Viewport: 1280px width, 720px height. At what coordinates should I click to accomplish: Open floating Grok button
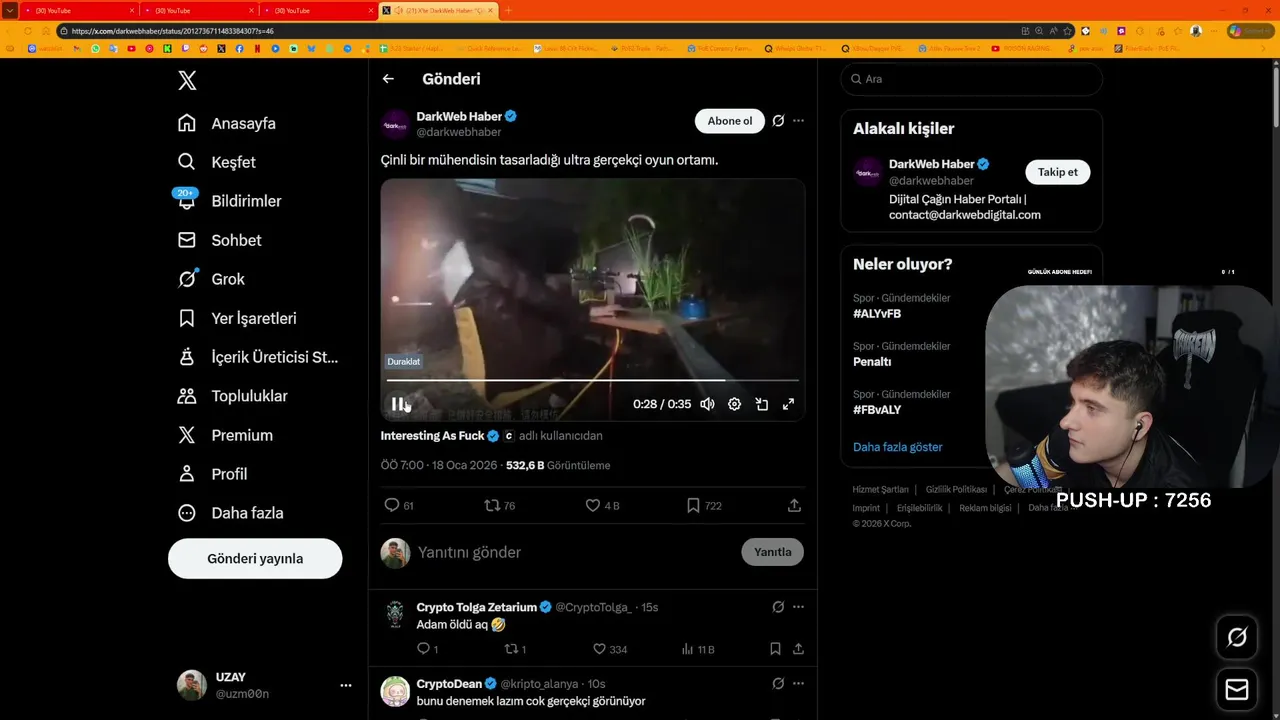point(1237,637)
